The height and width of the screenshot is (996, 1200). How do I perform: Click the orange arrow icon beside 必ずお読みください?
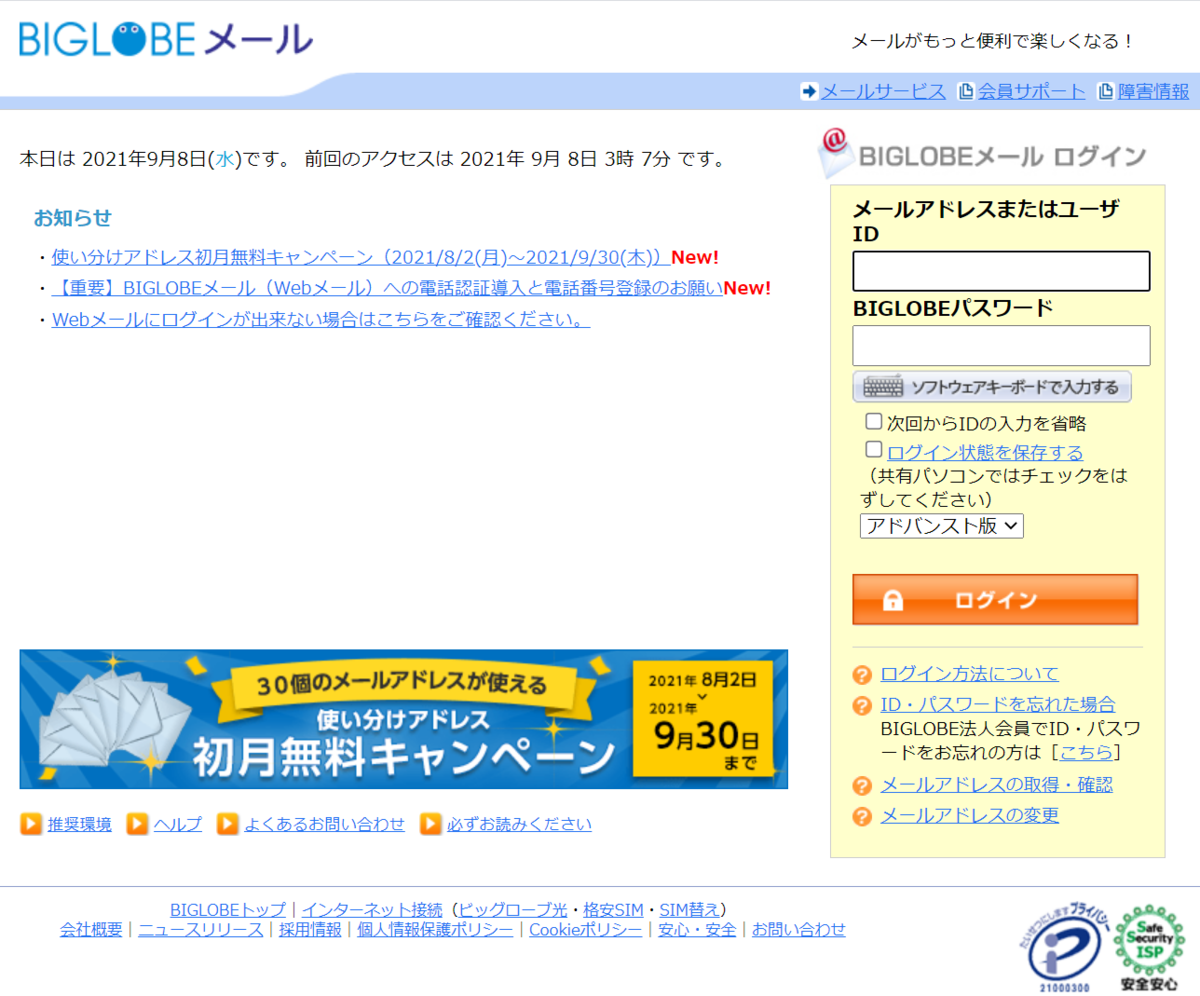pos(431,824)
